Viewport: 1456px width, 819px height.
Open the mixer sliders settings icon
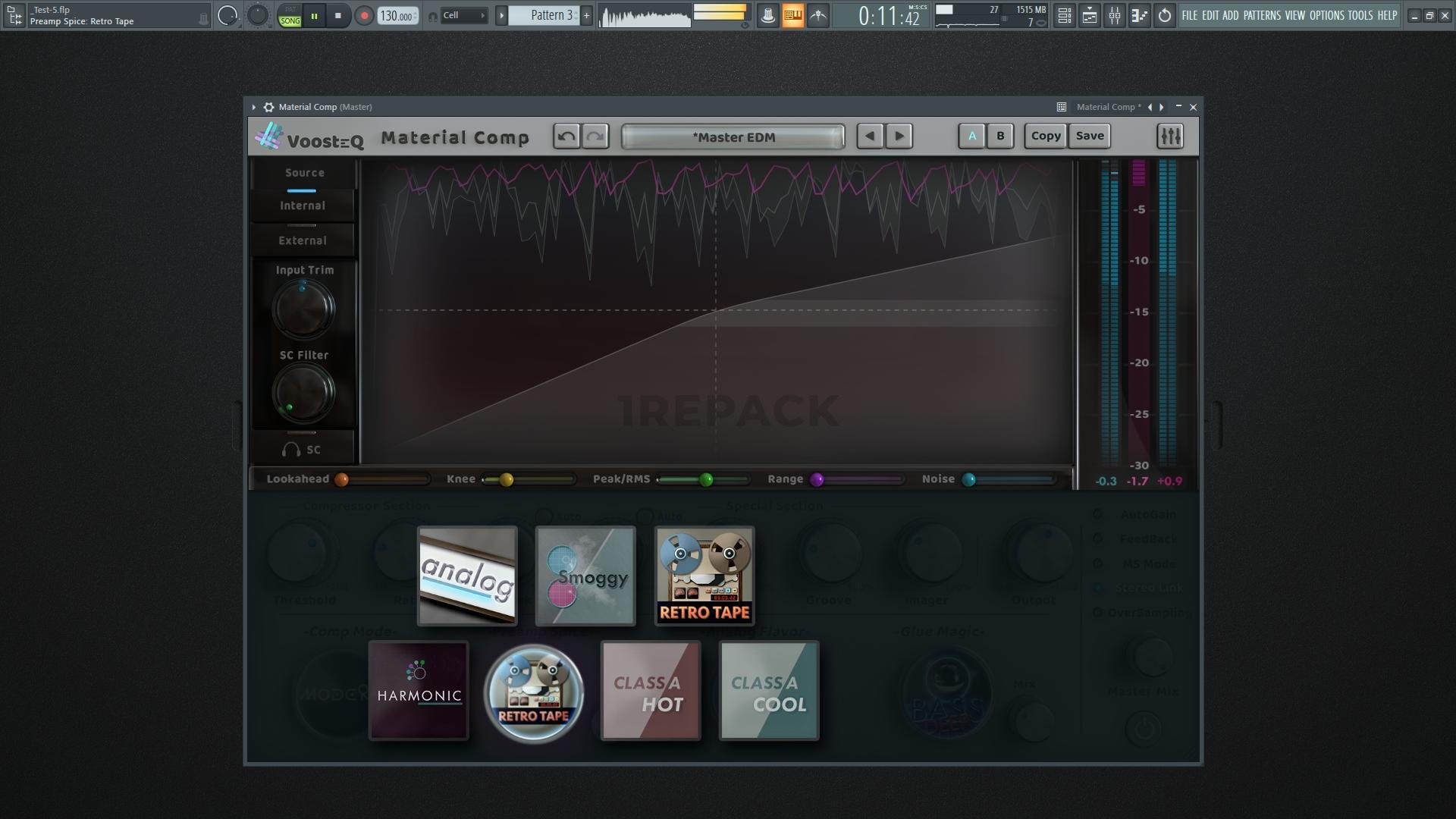tap(1170, 136)
